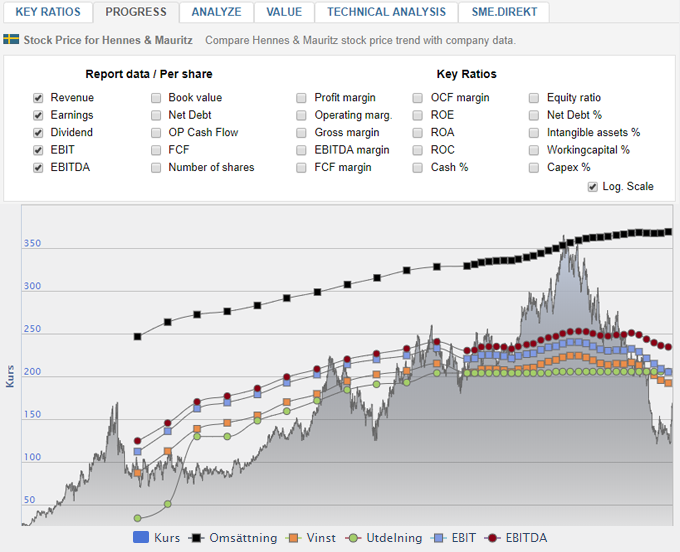680x552 pixels.
Task: Open the ANALYZE tab
Action: click(216, 12)
